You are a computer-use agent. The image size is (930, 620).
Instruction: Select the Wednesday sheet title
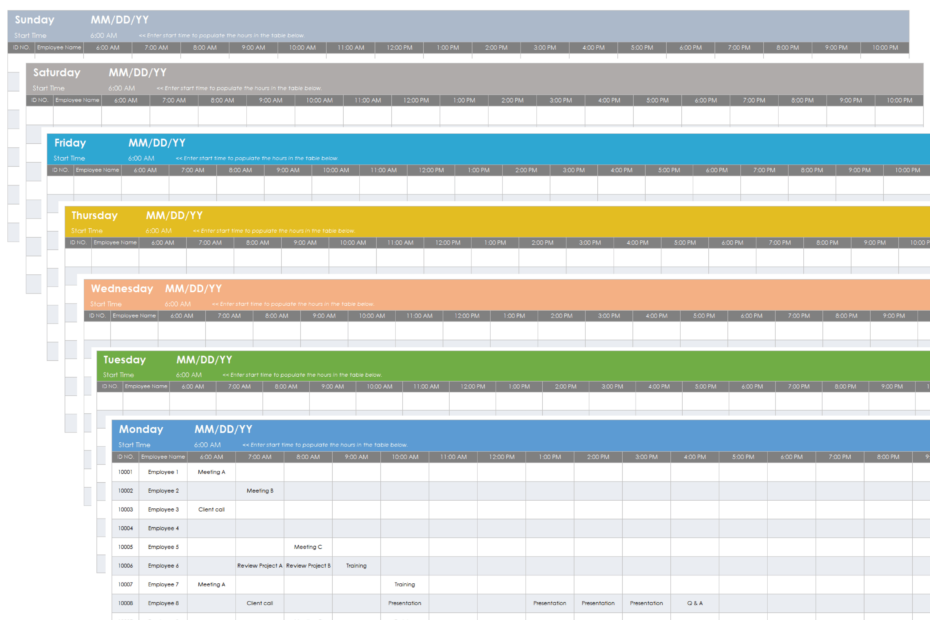coord(122,288)
